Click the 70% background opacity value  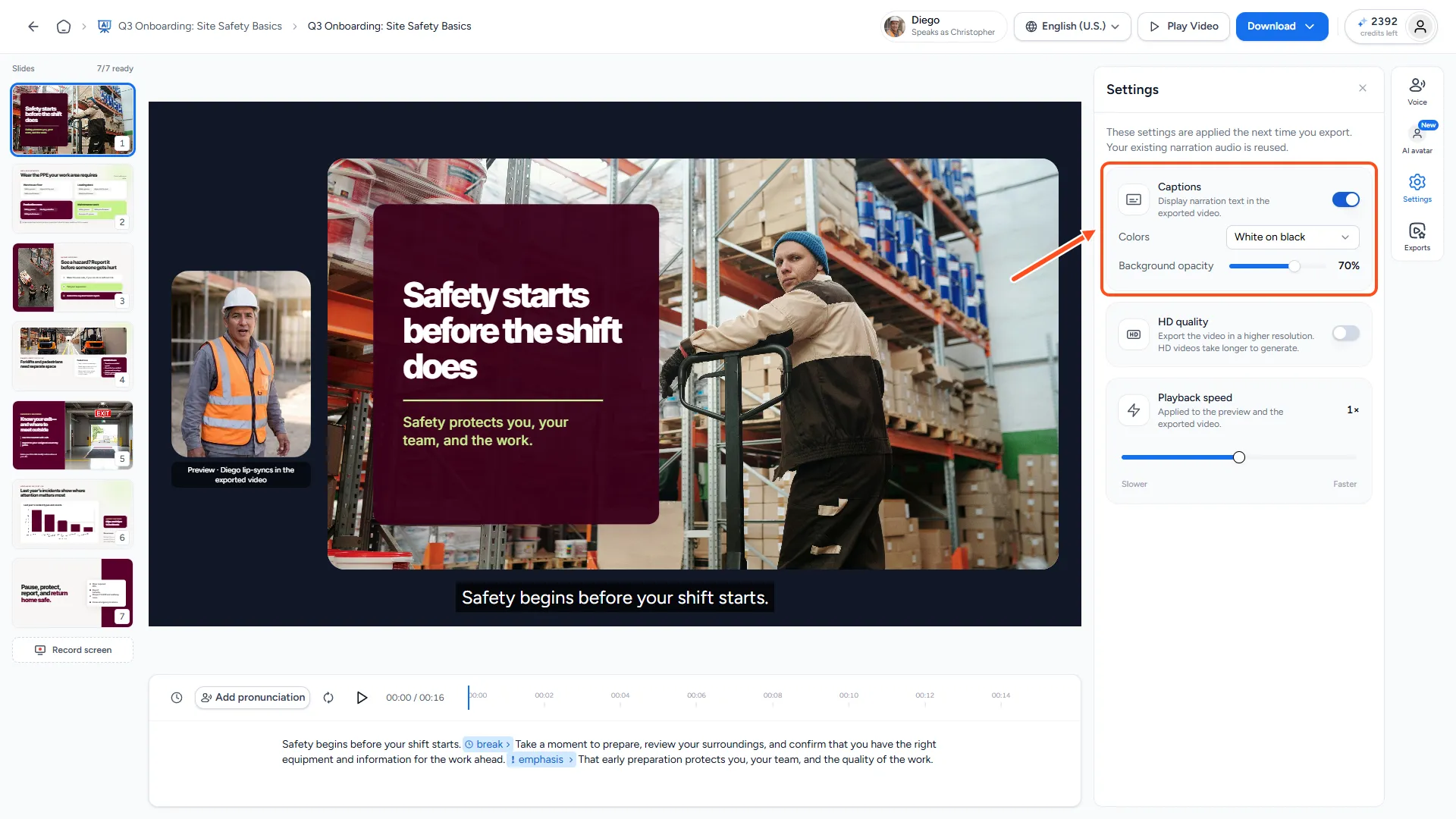tap(1348, 266)
